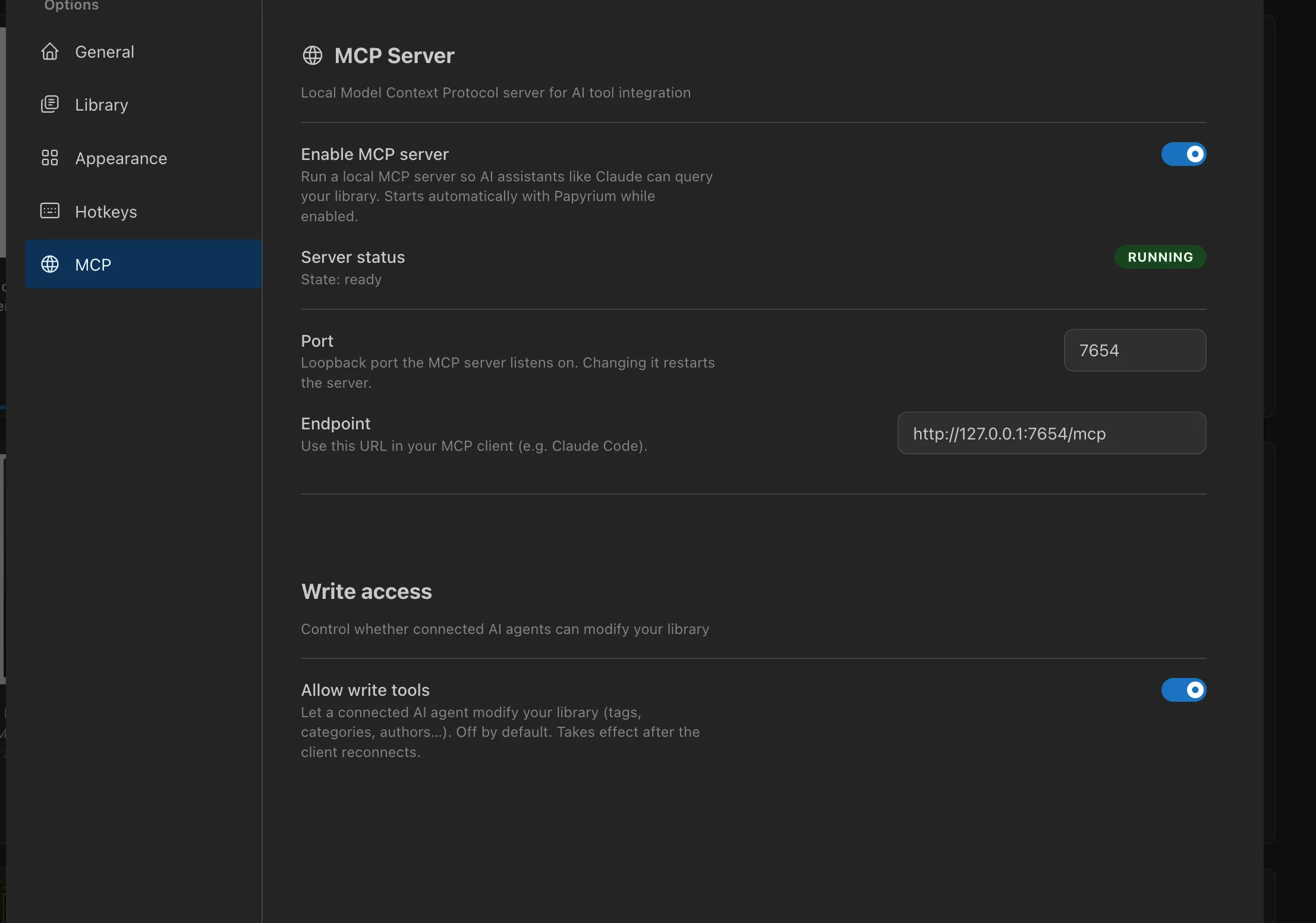Viewport: 1316px width, 923px height.
Task: Click 'Loopback port the MCP server listens' description
Action: pyautogui.click(x=508, y=373)
